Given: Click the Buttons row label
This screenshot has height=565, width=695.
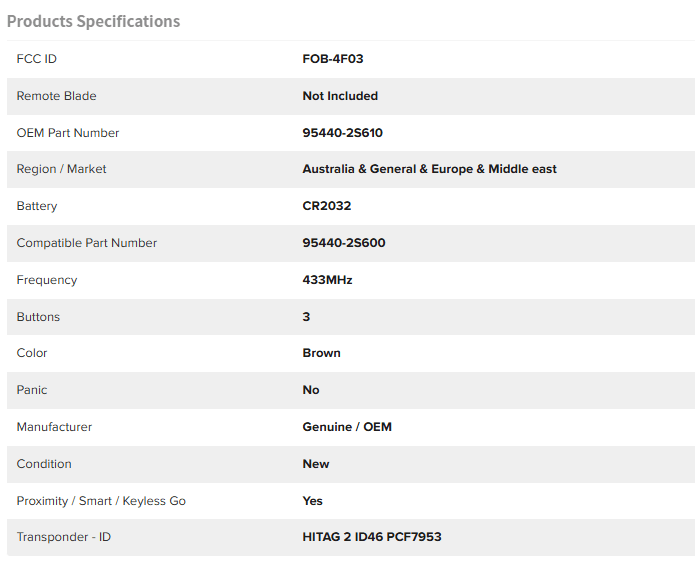Looking at the screenshot, I should tap(39, 317).
